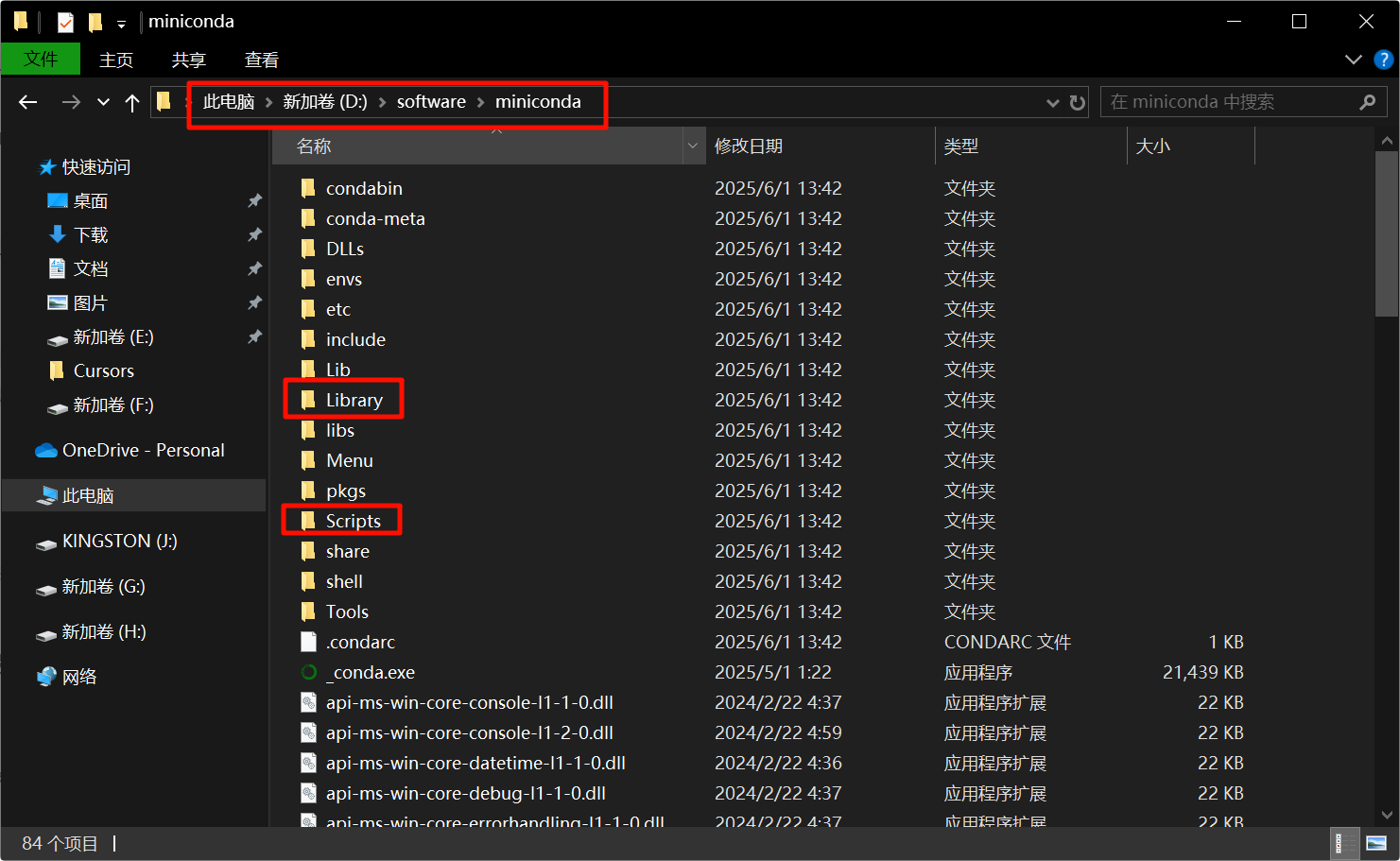
Task: Click the DLLs folder icon
Action: pyautogui.click(x=308, y=249)
